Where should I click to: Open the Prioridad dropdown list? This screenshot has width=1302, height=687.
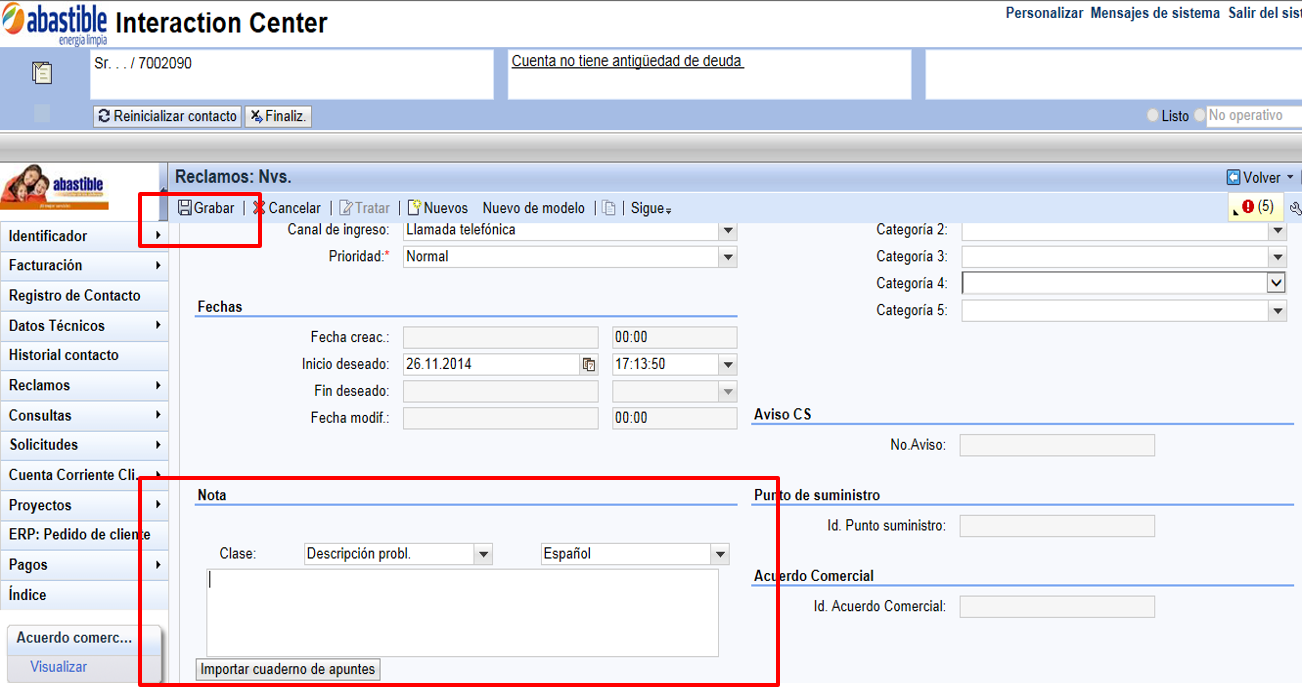728,257
